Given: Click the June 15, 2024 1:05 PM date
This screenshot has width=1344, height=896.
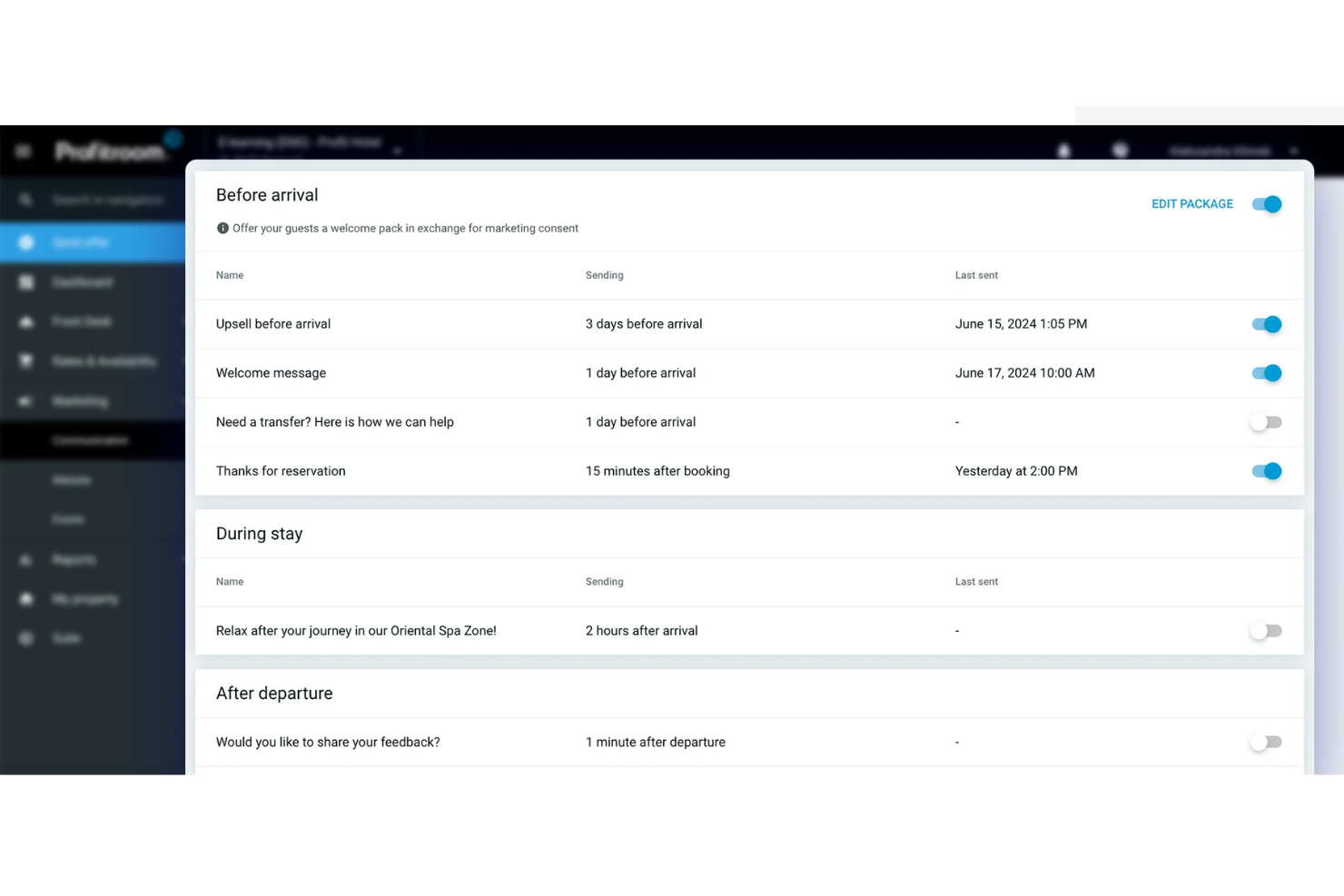Looking at the screenshot, I should pos(1021,324).
